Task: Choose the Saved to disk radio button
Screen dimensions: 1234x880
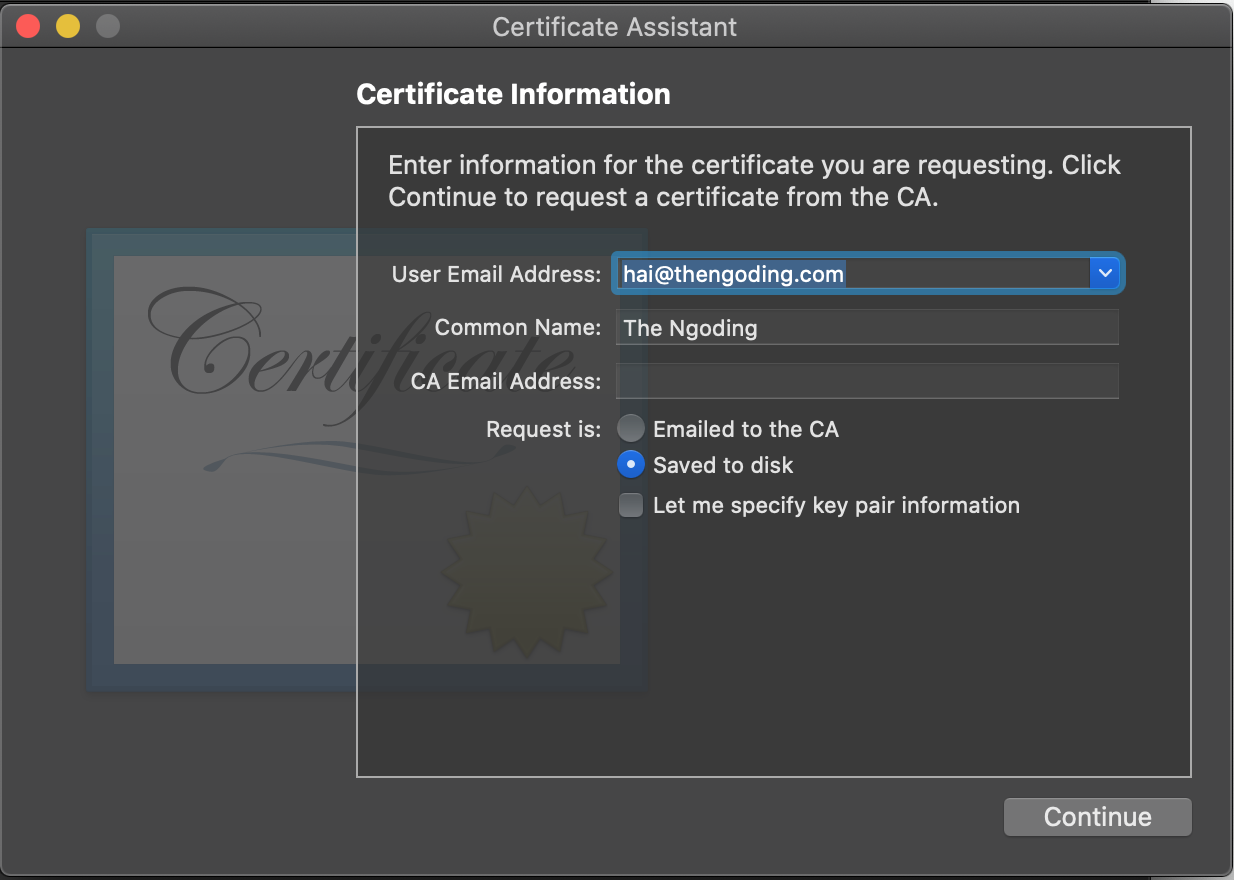Action: 631,465
